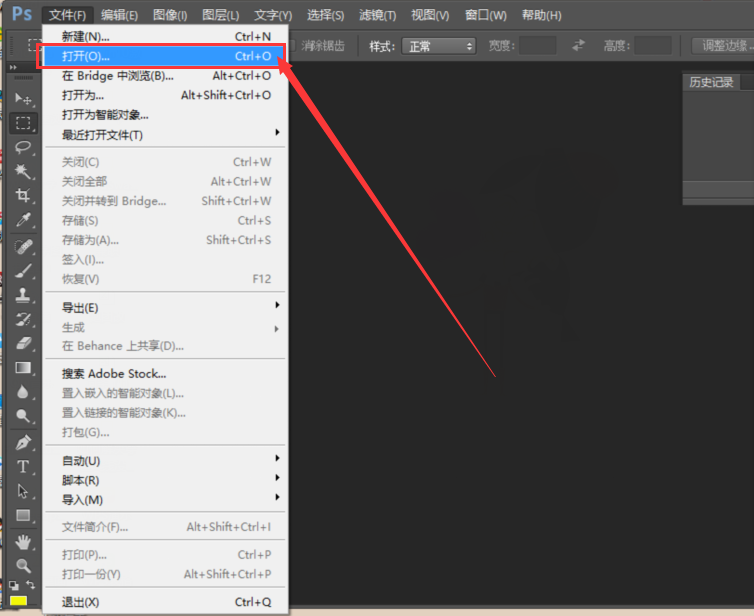Swap foreground and background colors
This screenshot has width=754, height=616.
tap(30, 585)
